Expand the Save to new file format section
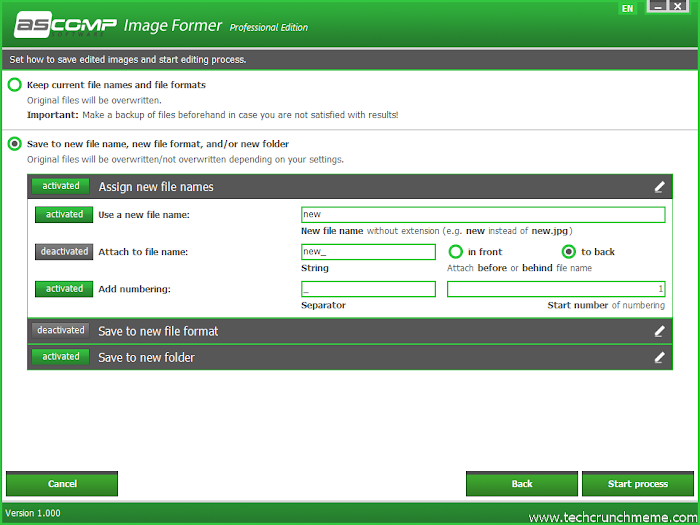700x525 pixels. pyautogui.click(x=350, y=331)
